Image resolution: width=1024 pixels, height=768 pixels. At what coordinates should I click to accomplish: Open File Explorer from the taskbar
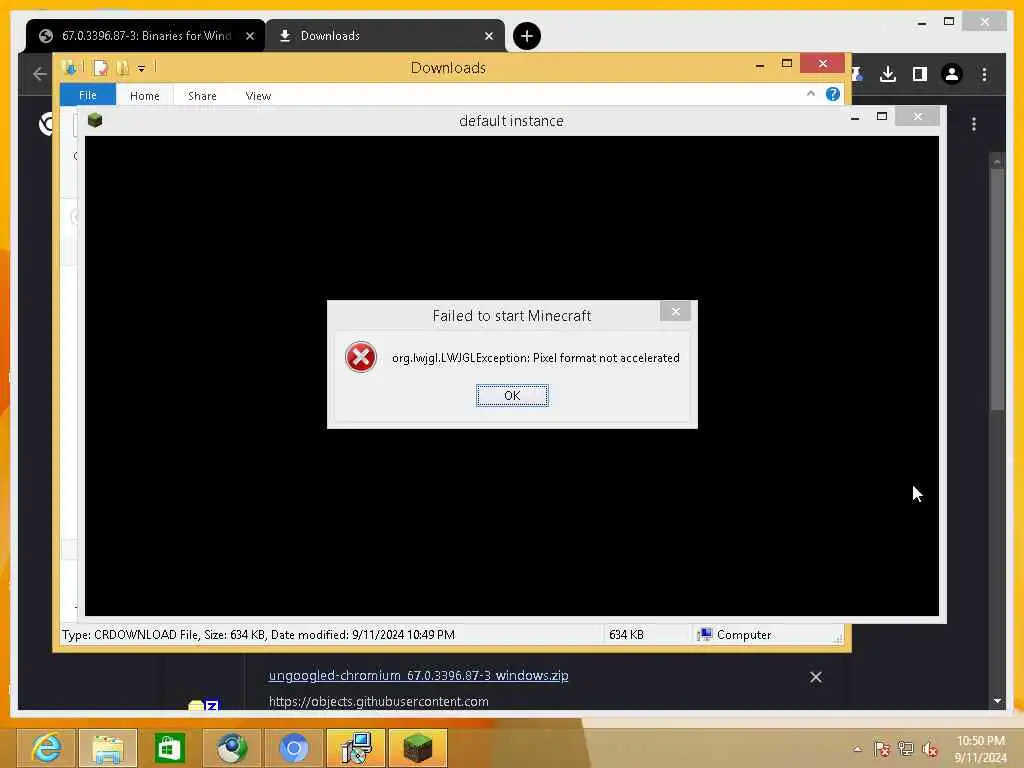point(108,748)
